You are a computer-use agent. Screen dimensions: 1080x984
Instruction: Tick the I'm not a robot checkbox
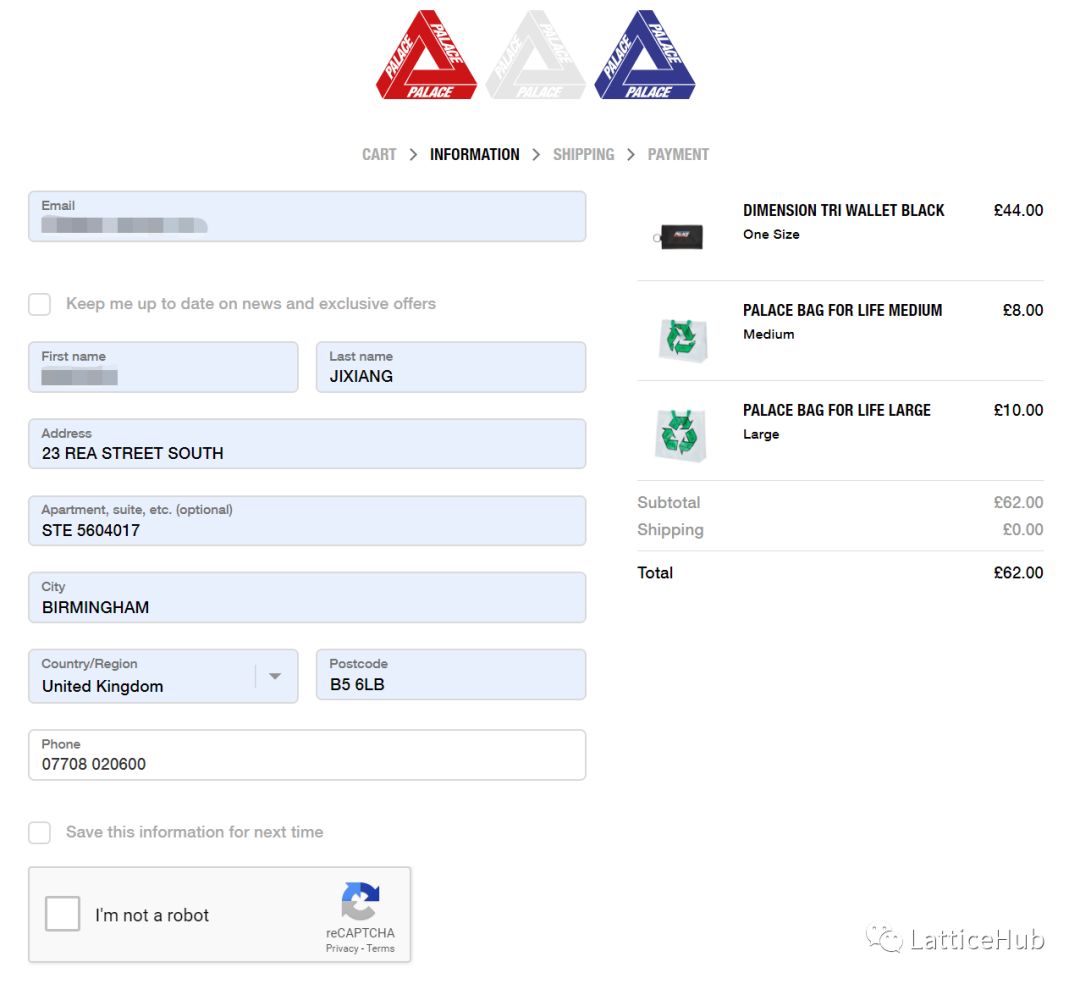[x=63, y=914]
